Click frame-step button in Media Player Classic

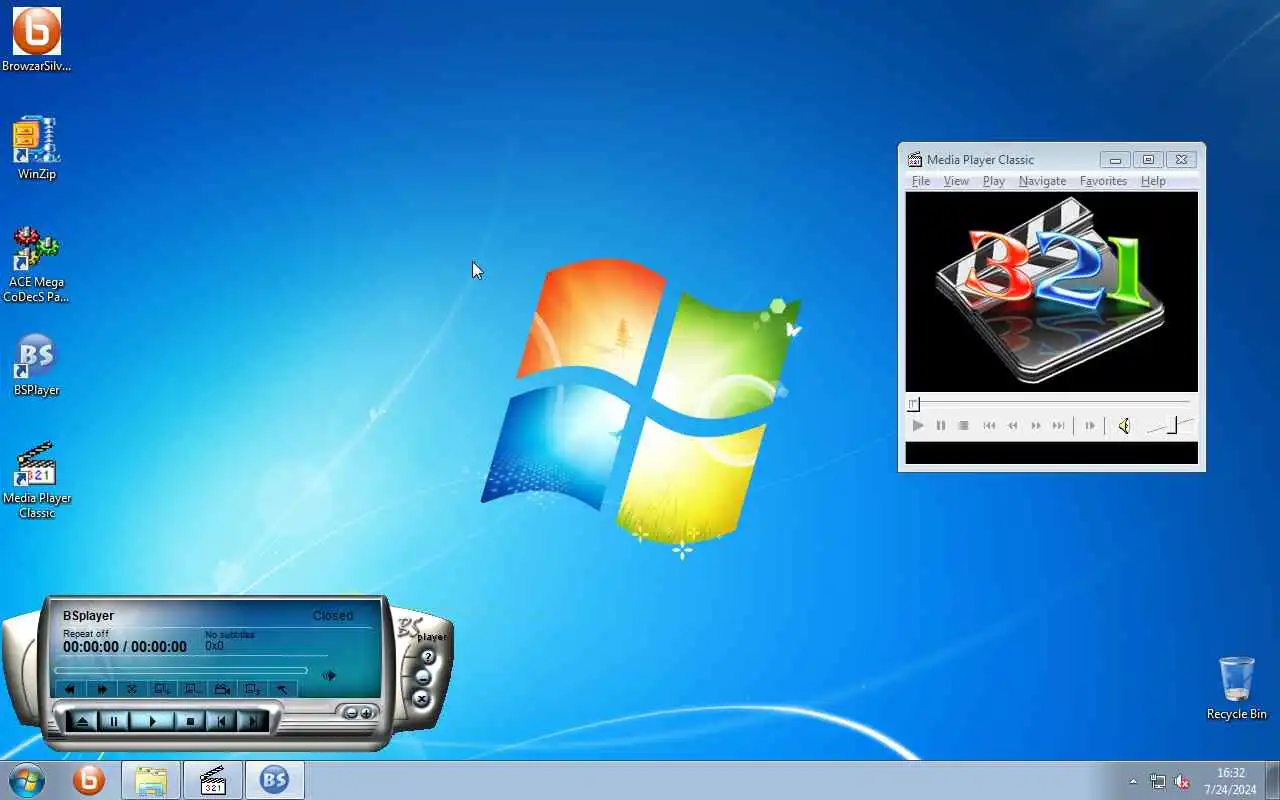click(1090, 426)
